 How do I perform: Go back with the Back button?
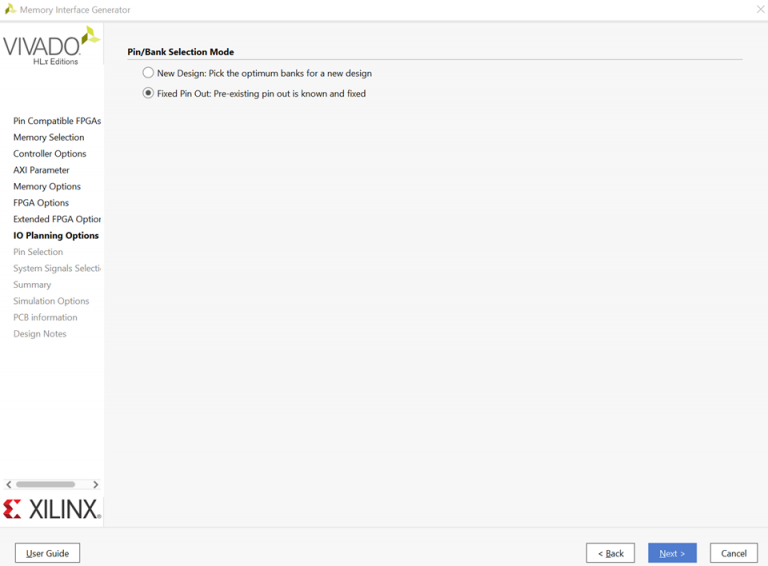click(x=610, y=553)
